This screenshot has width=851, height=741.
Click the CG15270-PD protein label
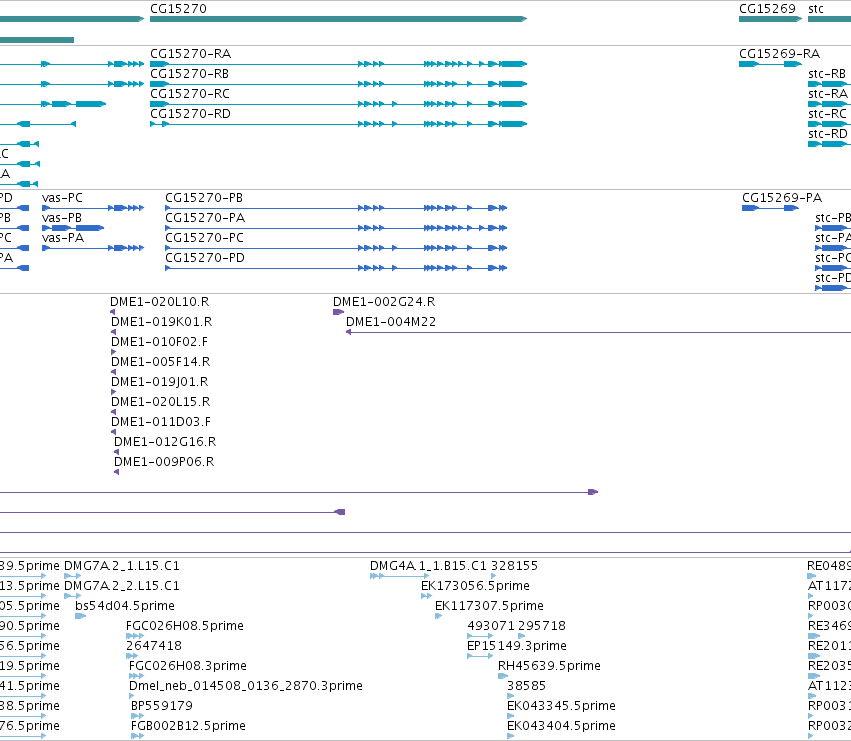(x=205, y=257)
